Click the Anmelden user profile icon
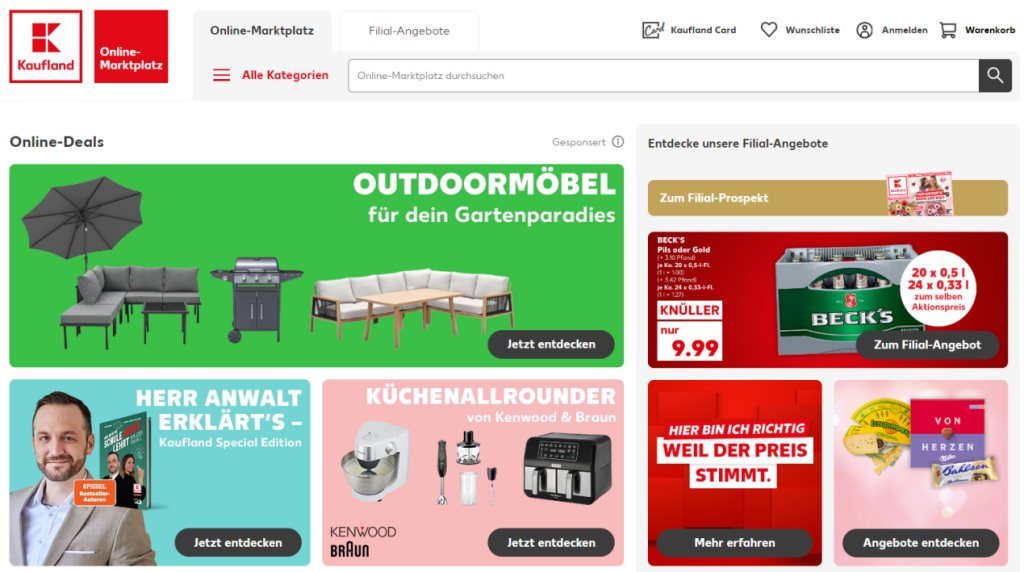Image resolution: width=1024 pixels, height=572 pixels. coord(865,30)
